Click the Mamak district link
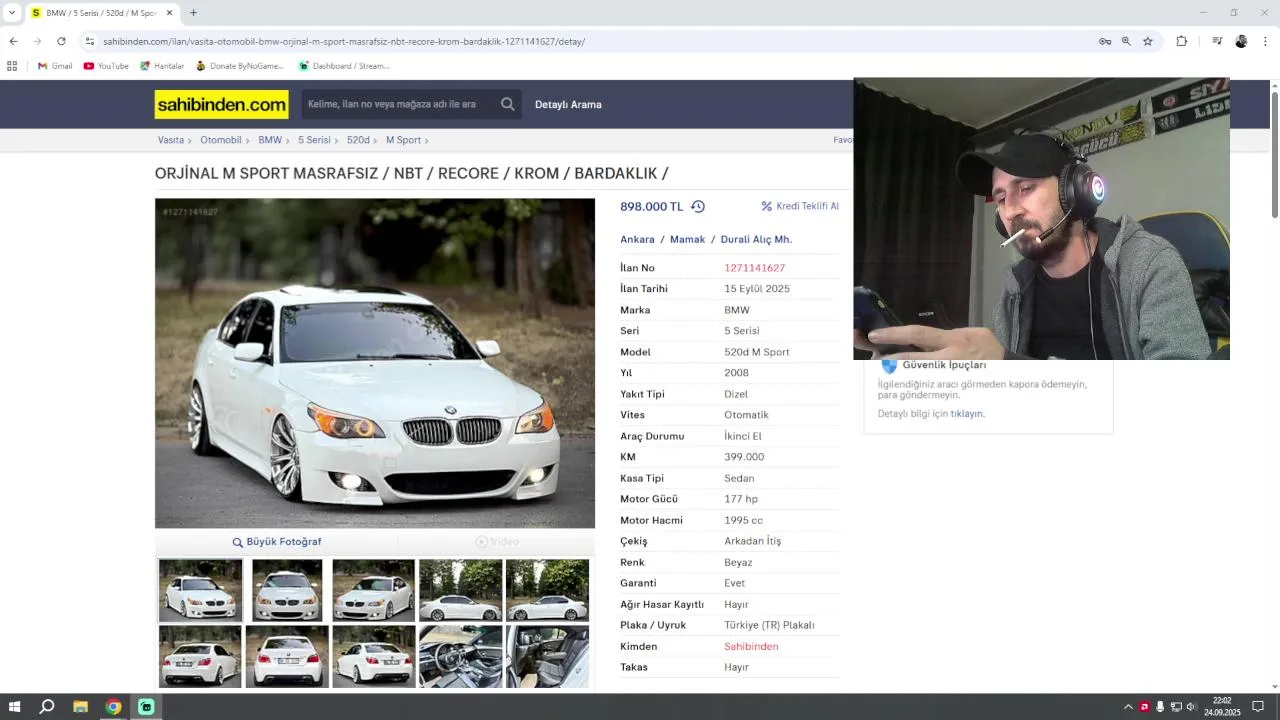This screenshot has height=720, width=1280. [x=687, y=240]
